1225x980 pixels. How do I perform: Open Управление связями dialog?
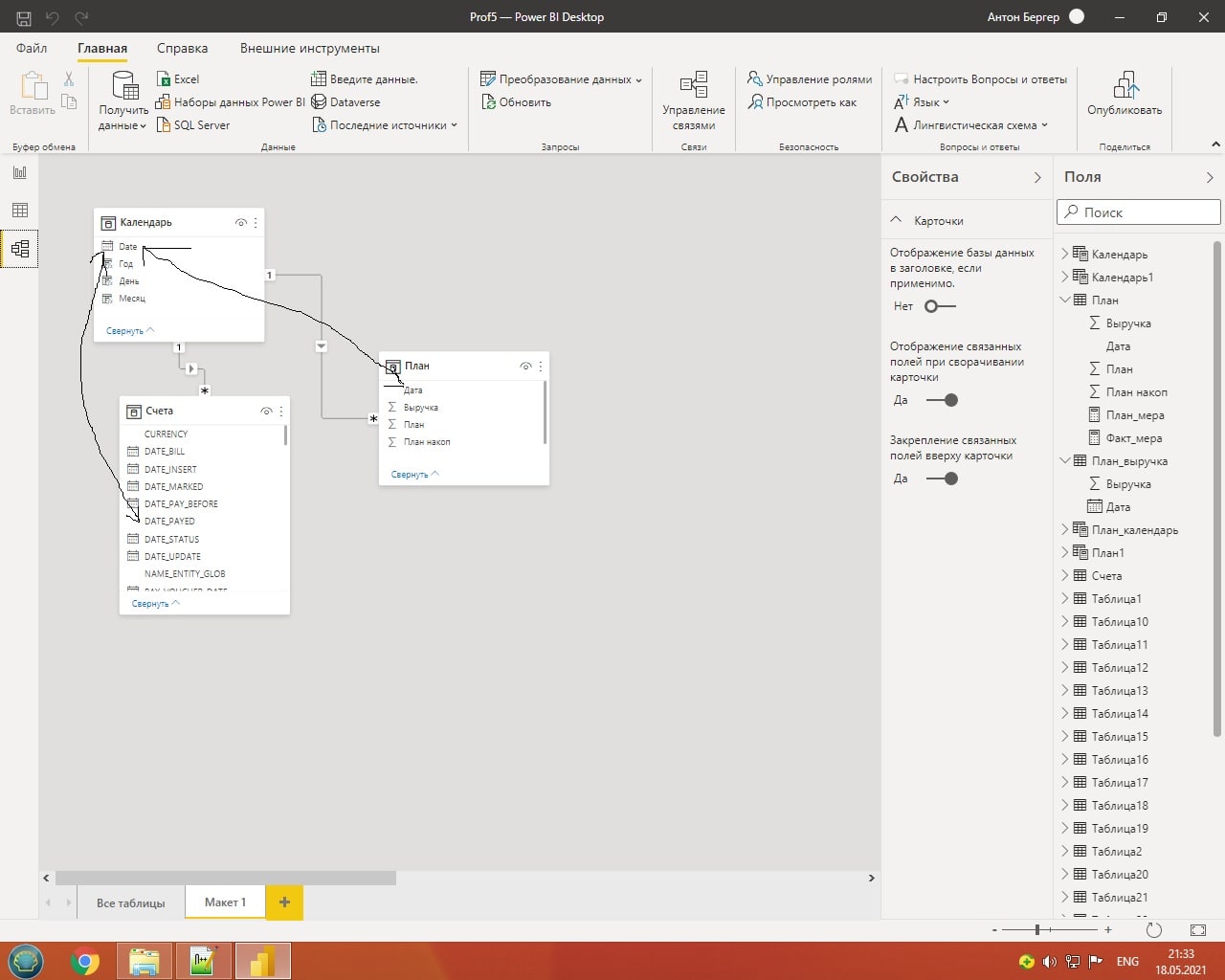(x=694, y=100)
